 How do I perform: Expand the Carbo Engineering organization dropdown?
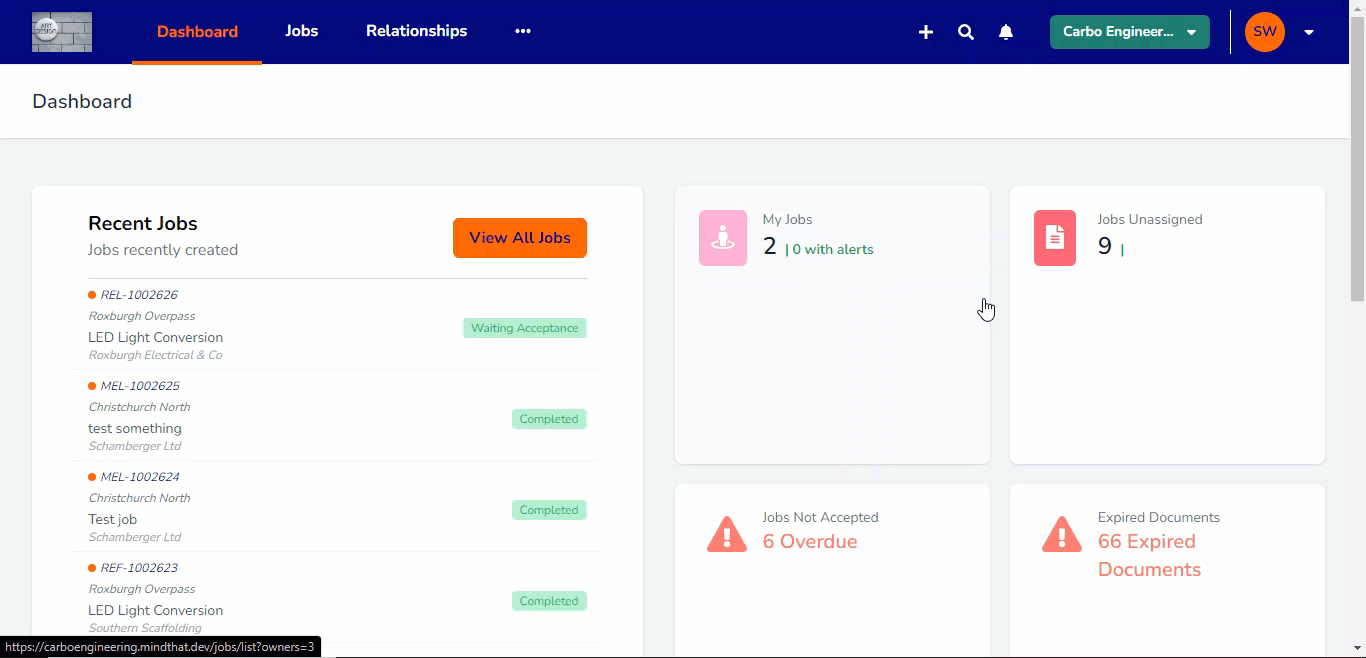(x=1130, y=32)
